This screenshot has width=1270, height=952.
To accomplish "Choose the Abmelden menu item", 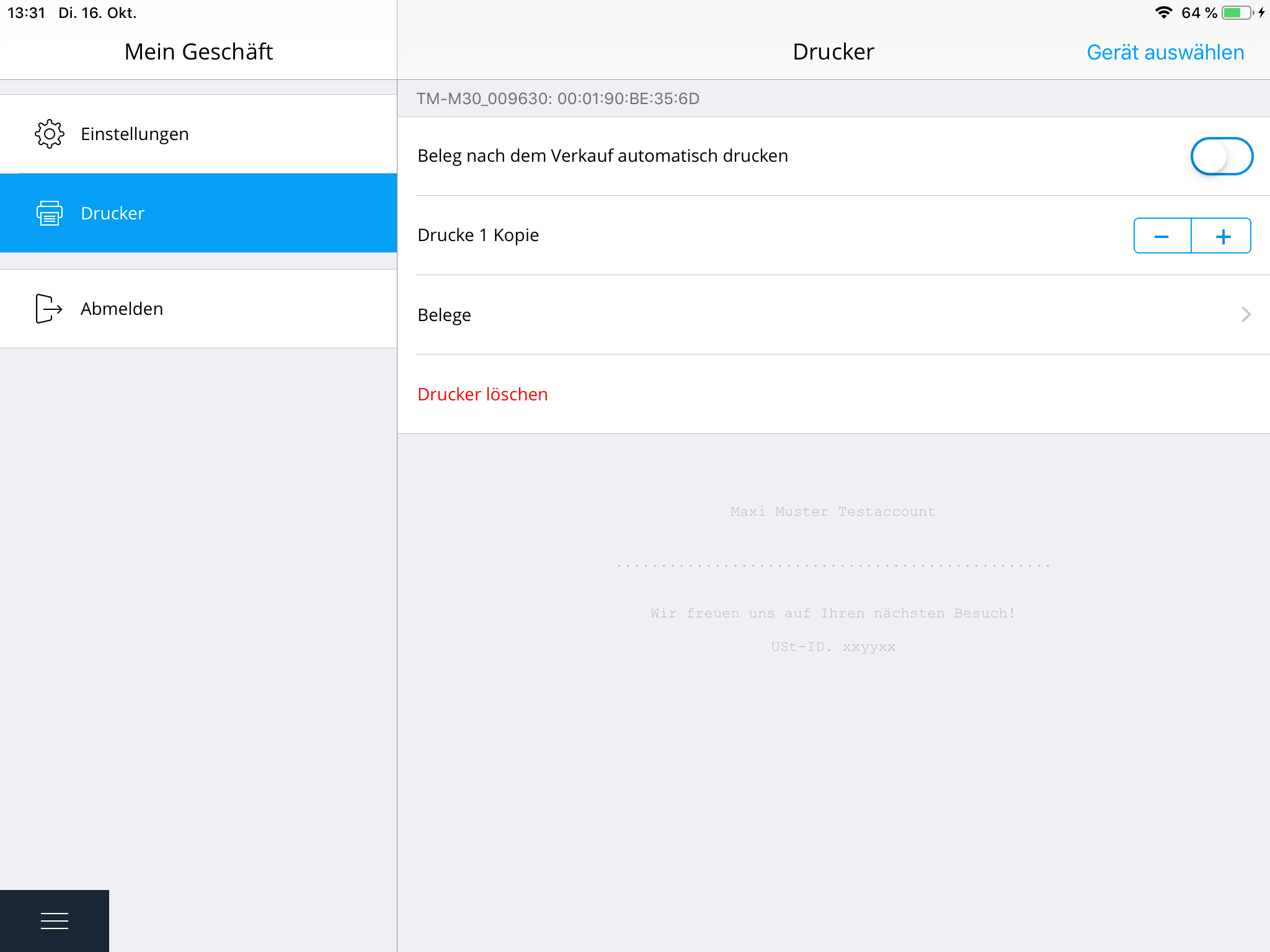I will pyautogui.click(x=198, y=309).
